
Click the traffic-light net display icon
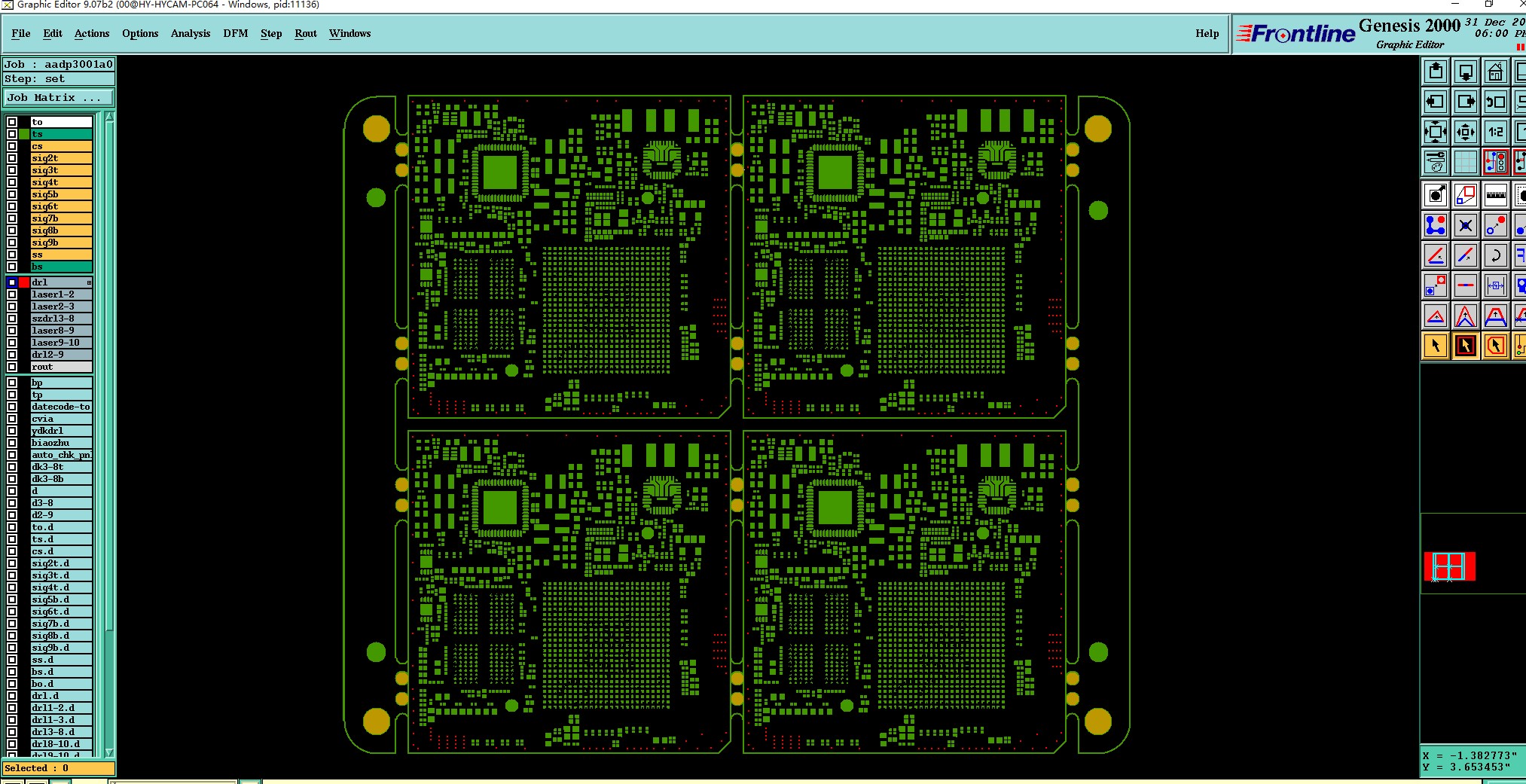(x=1496, y=161)
